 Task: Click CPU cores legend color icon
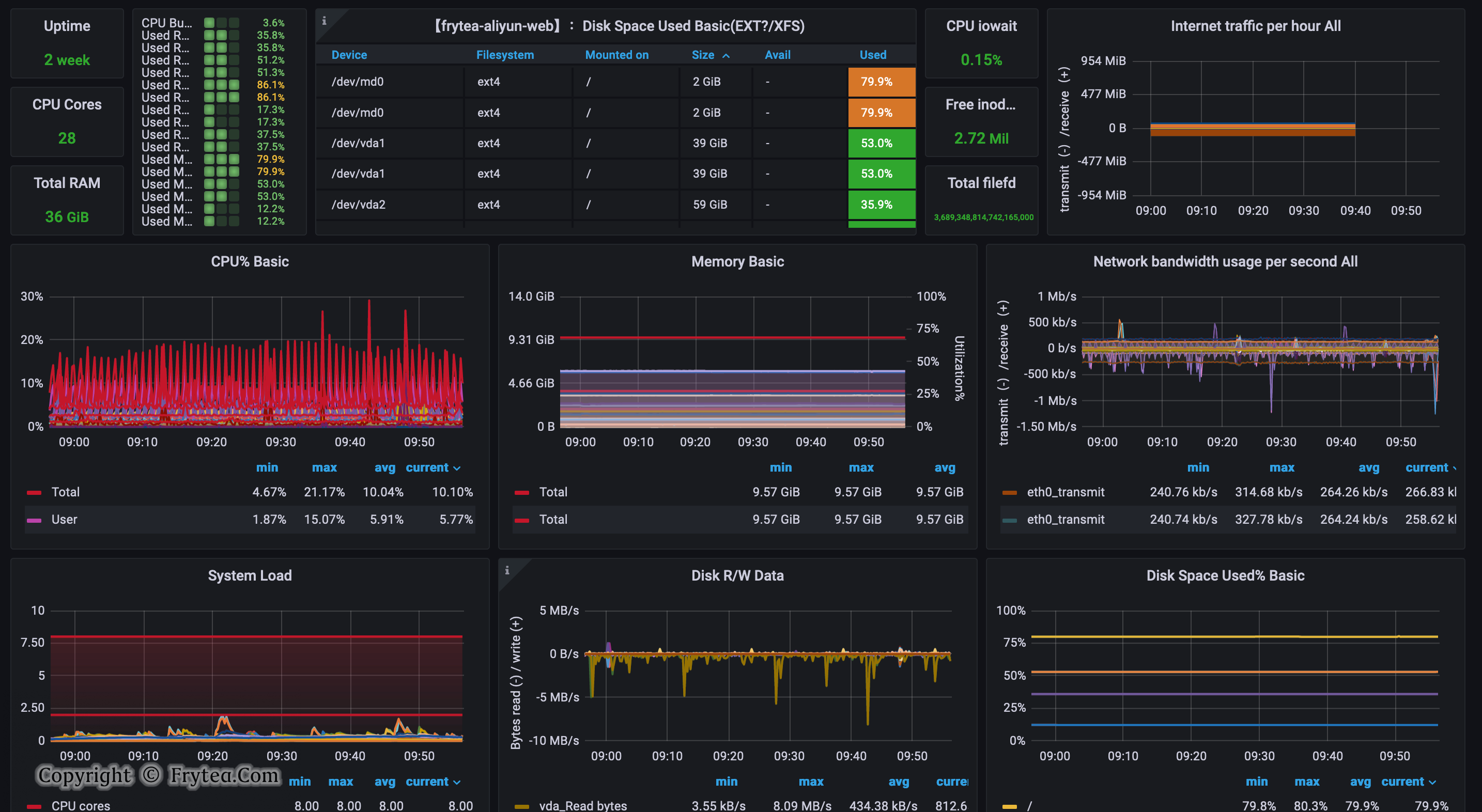(34, 806)
